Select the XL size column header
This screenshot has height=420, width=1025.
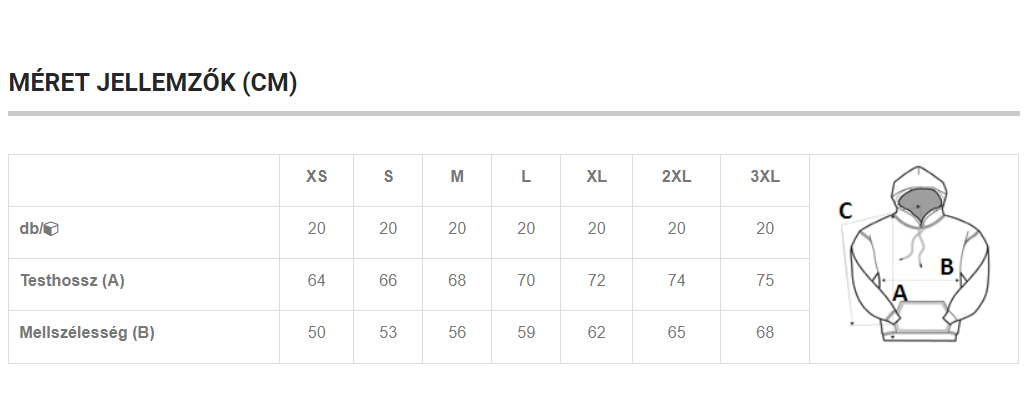pos(596,177)
